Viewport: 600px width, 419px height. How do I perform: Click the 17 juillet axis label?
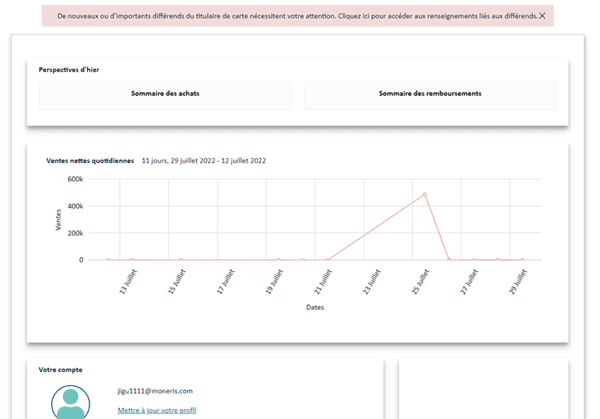point(225,282)
